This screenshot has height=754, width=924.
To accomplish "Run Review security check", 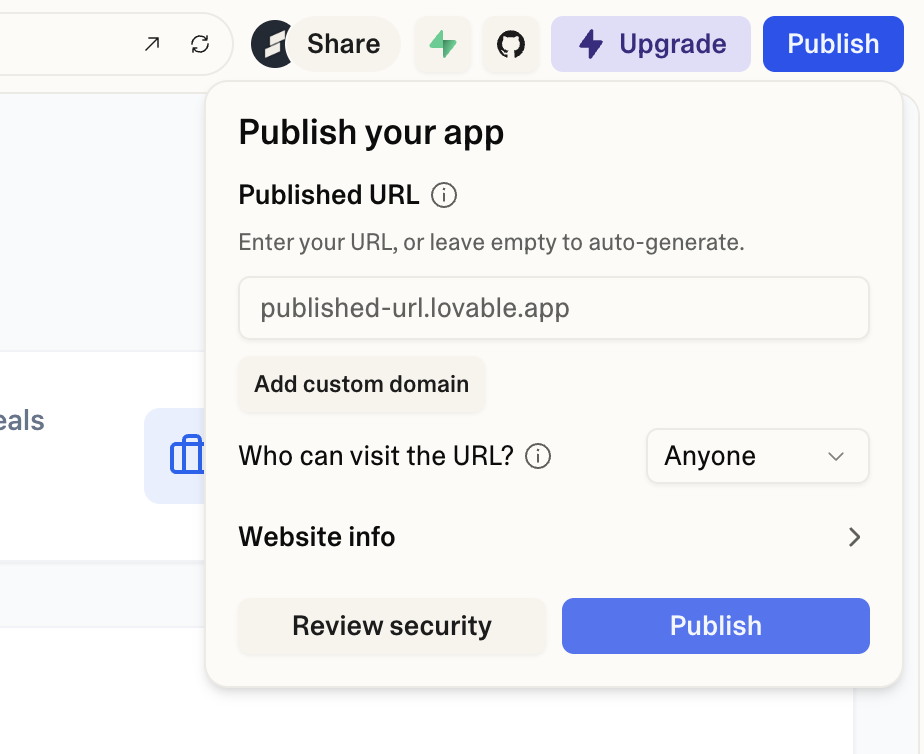I will click(391, 626).
